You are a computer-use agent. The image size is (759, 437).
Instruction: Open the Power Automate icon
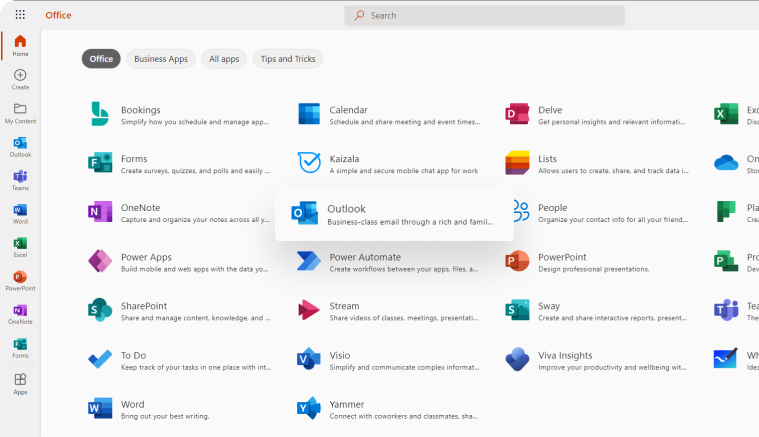(309, 261)
